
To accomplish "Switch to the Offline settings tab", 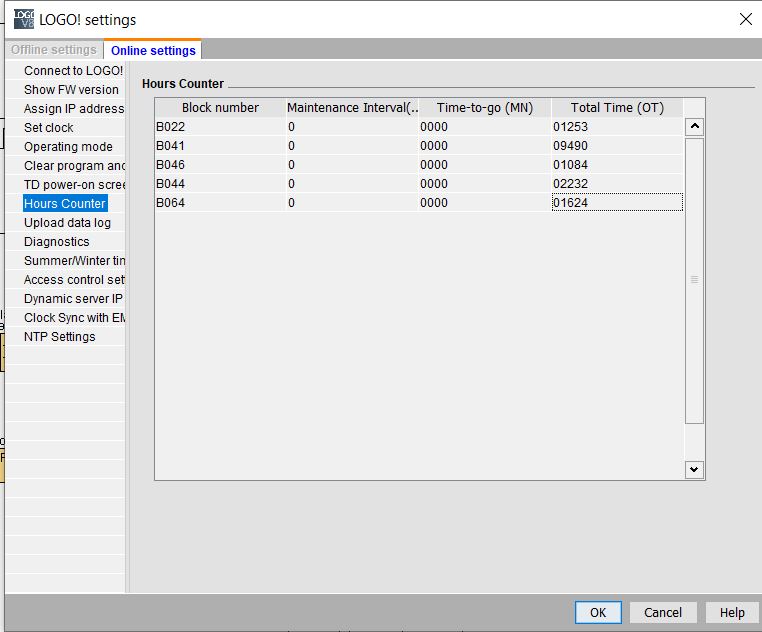I will (54, 50).
